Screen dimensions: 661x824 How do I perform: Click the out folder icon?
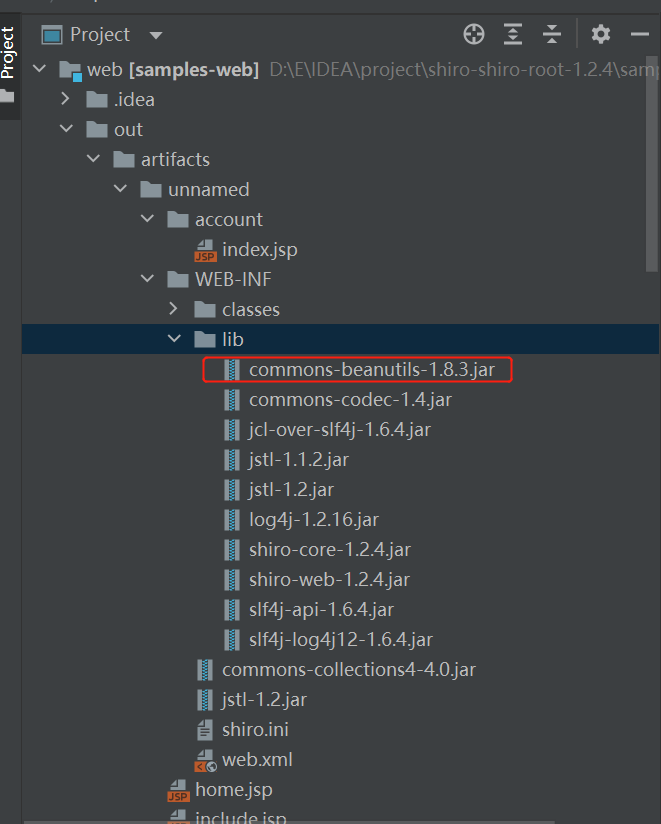[97, 129]
